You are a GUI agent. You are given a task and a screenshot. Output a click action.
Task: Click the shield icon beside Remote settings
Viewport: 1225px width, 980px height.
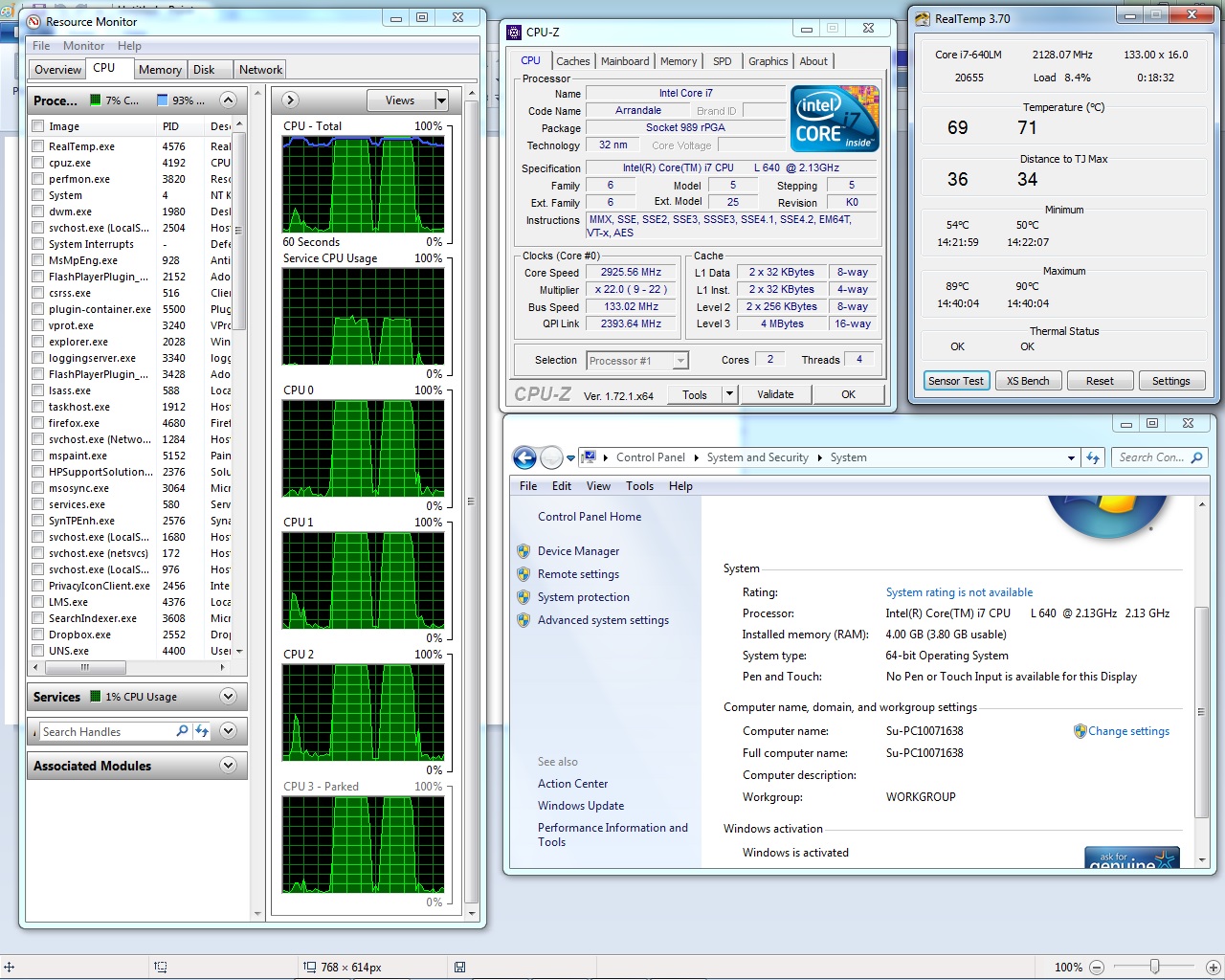[523, 574]
